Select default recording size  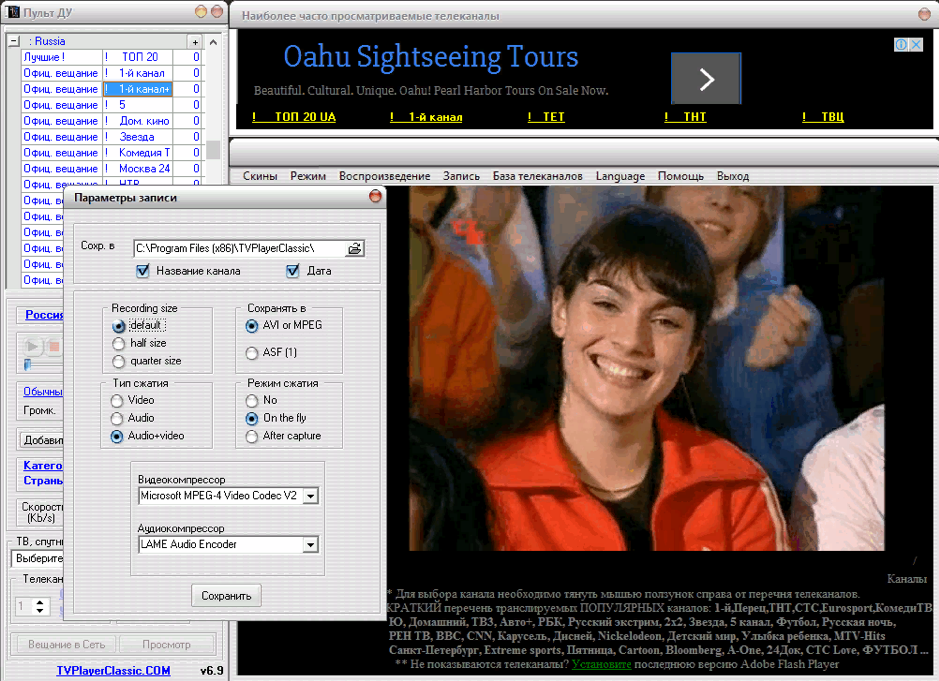click(119, 325)
